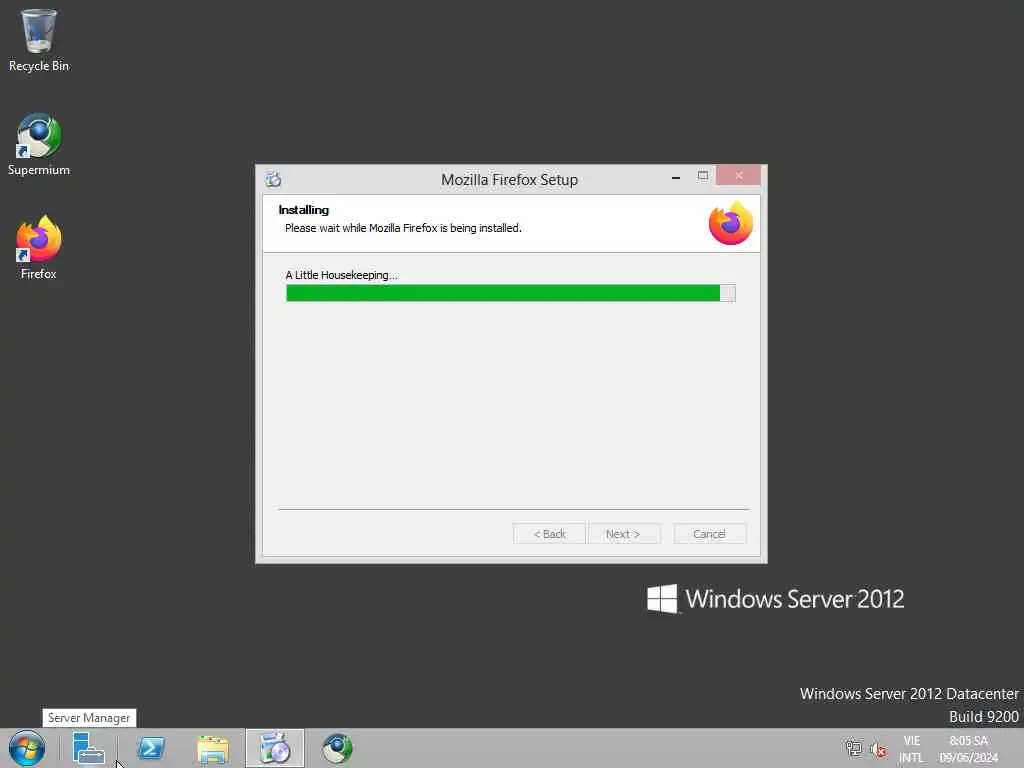Select the Firefox desktop shortcut
Image resolution: width=1024 pixels, height=768 pixels.
(39, 248)
